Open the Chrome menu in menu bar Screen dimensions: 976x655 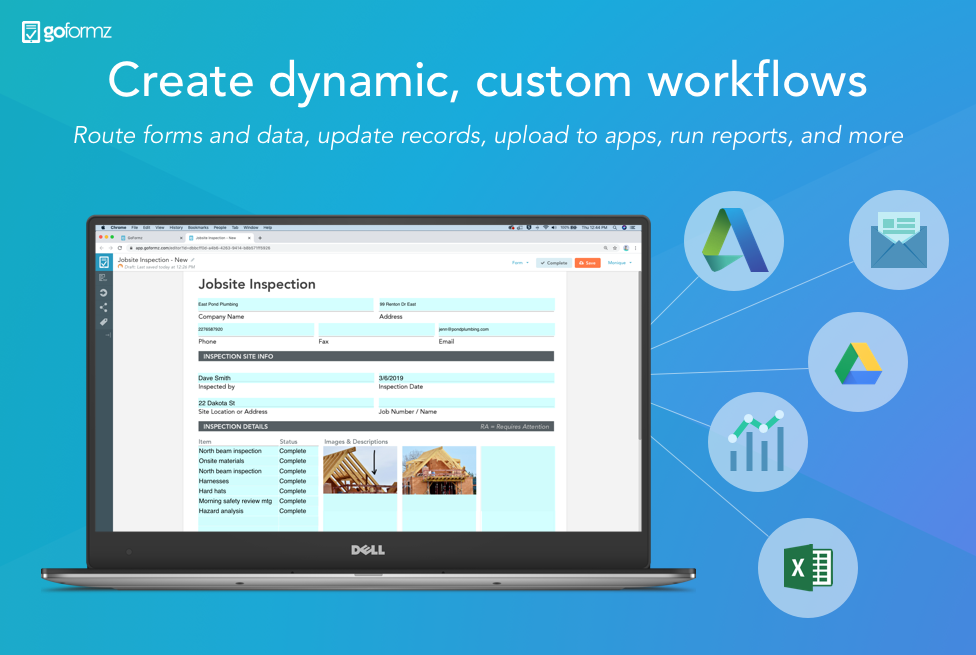(x=118, y=228)
